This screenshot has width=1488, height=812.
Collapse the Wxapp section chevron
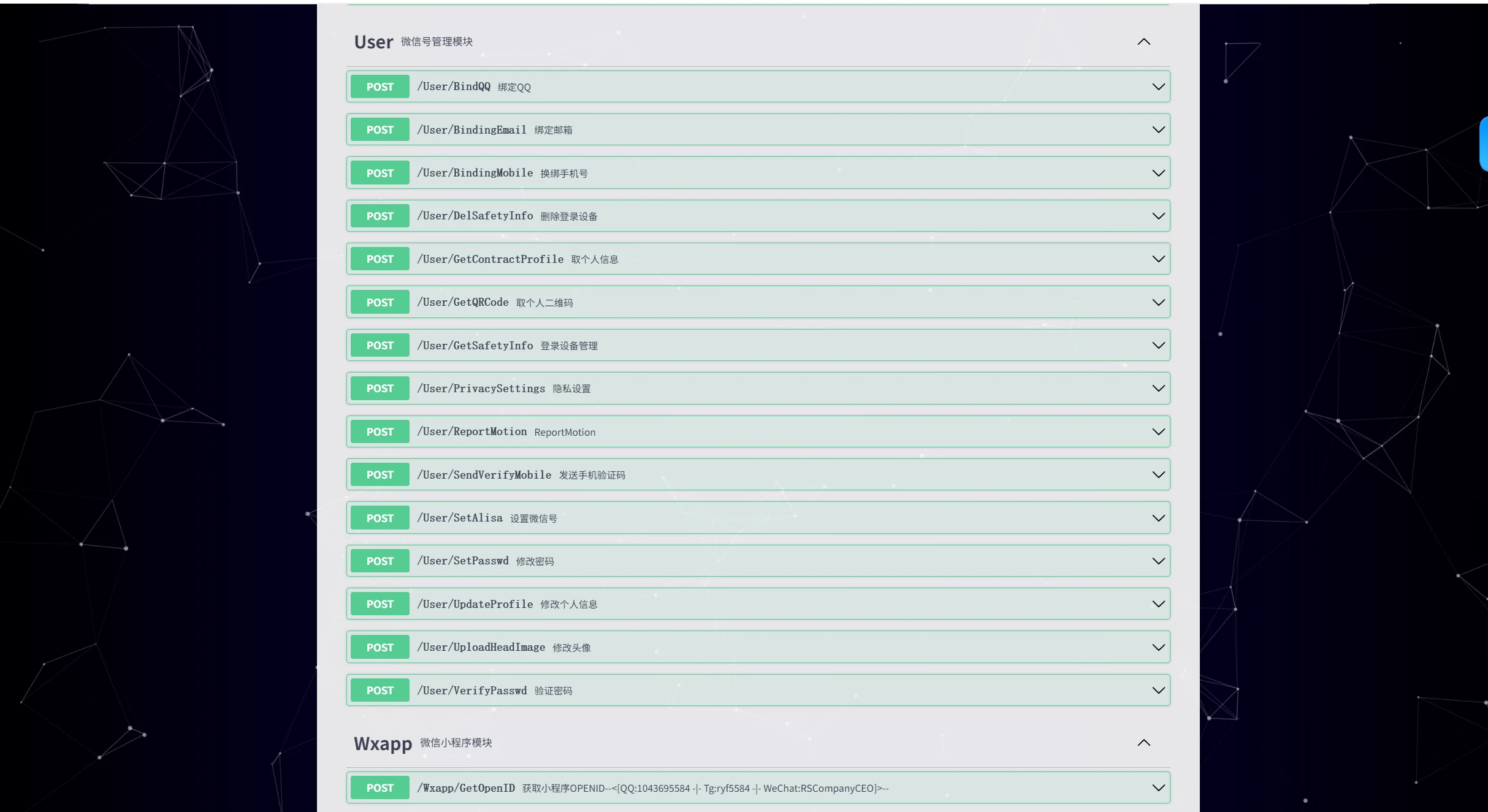[1143, 743]
